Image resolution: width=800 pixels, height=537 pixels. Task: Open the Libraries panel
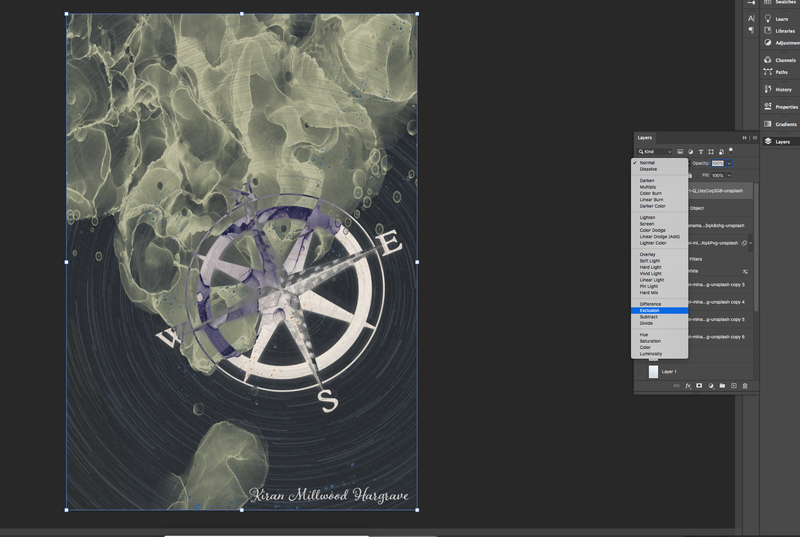pos(779,31)
